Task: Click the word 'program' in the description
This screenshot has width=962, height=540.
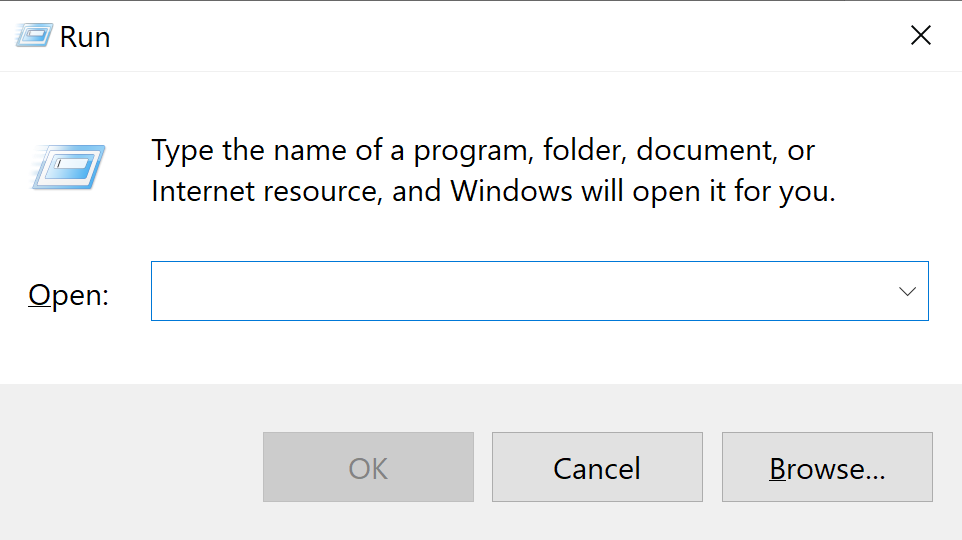Action: (x=472, y=152)
